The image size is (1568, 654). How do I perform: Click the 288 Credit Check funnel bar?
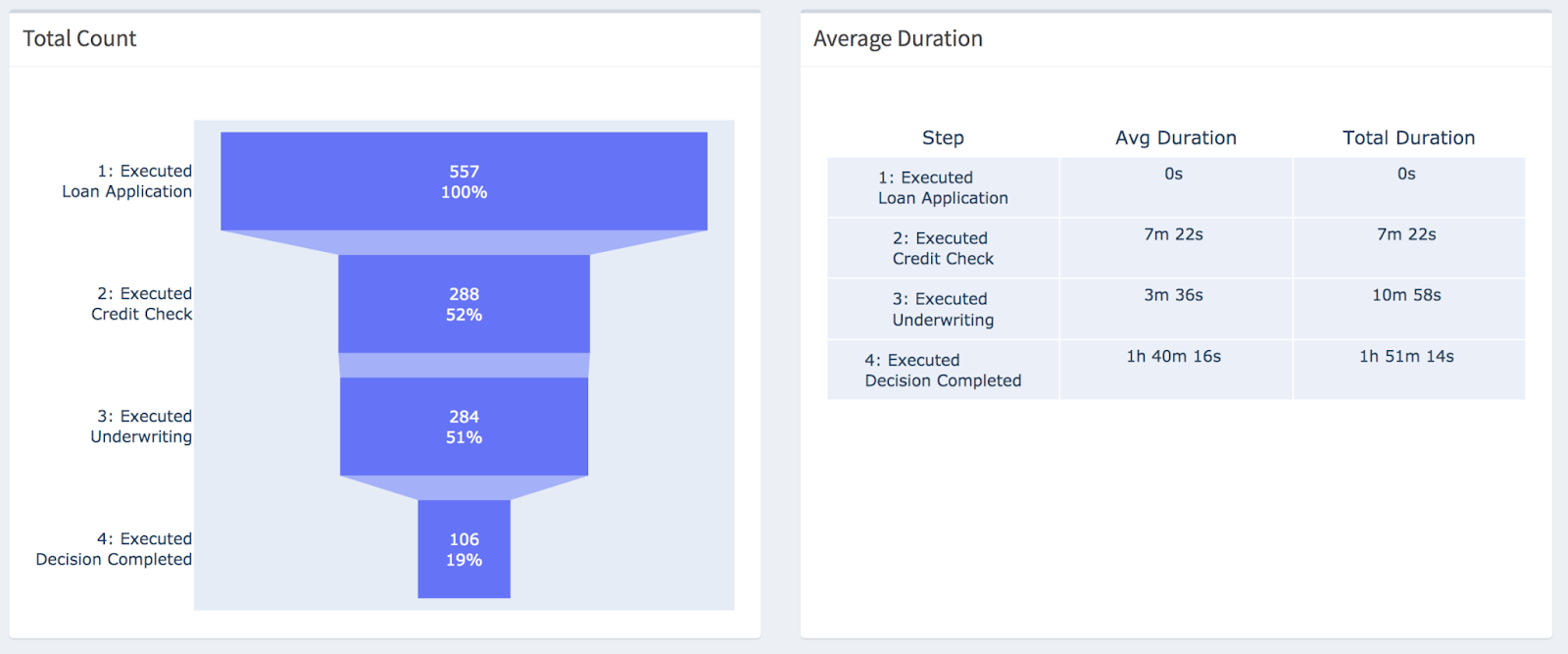pyautogui.click(x=464, y=304)
